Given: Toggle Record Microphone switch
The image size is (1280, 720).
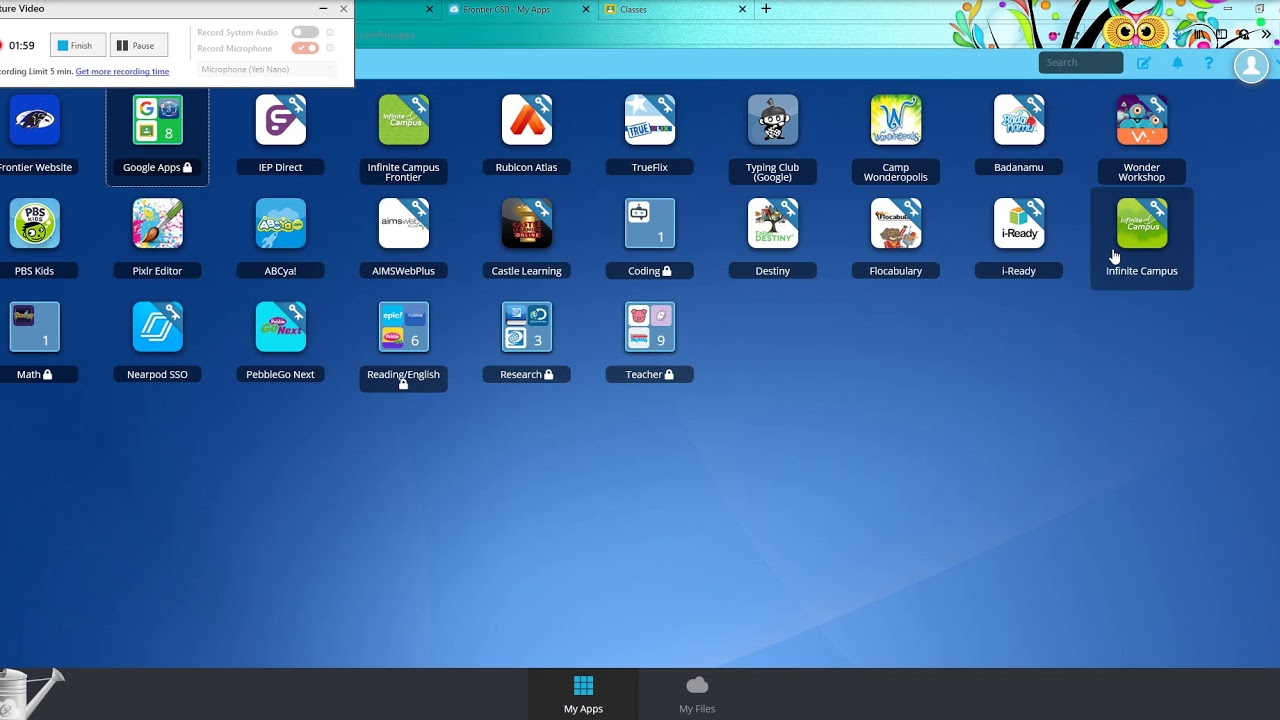Looking at the screenshot, I should 305,48.
